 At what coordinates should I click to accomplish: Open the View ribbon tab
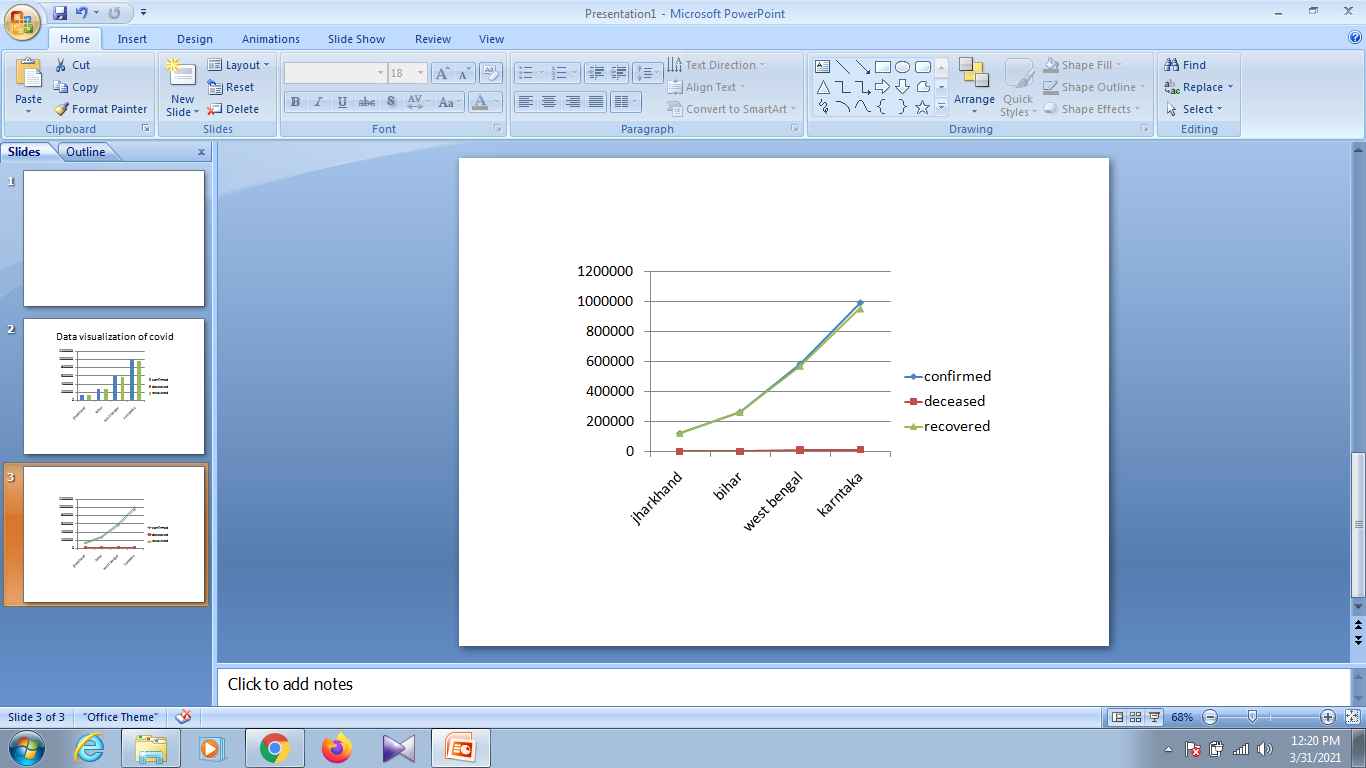(x=491, y=39)
